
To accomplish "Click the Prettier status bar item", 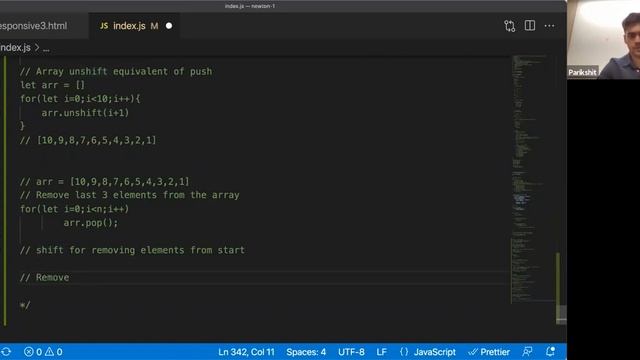I will [x=489, y=351].
